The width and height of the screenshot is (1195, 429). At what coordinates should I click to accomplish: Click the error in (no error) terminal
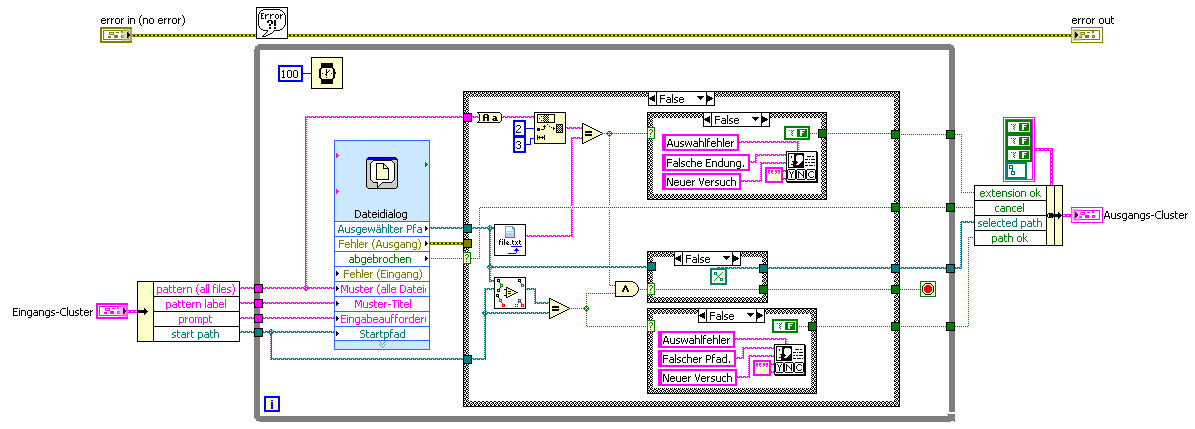click(116, 35)
